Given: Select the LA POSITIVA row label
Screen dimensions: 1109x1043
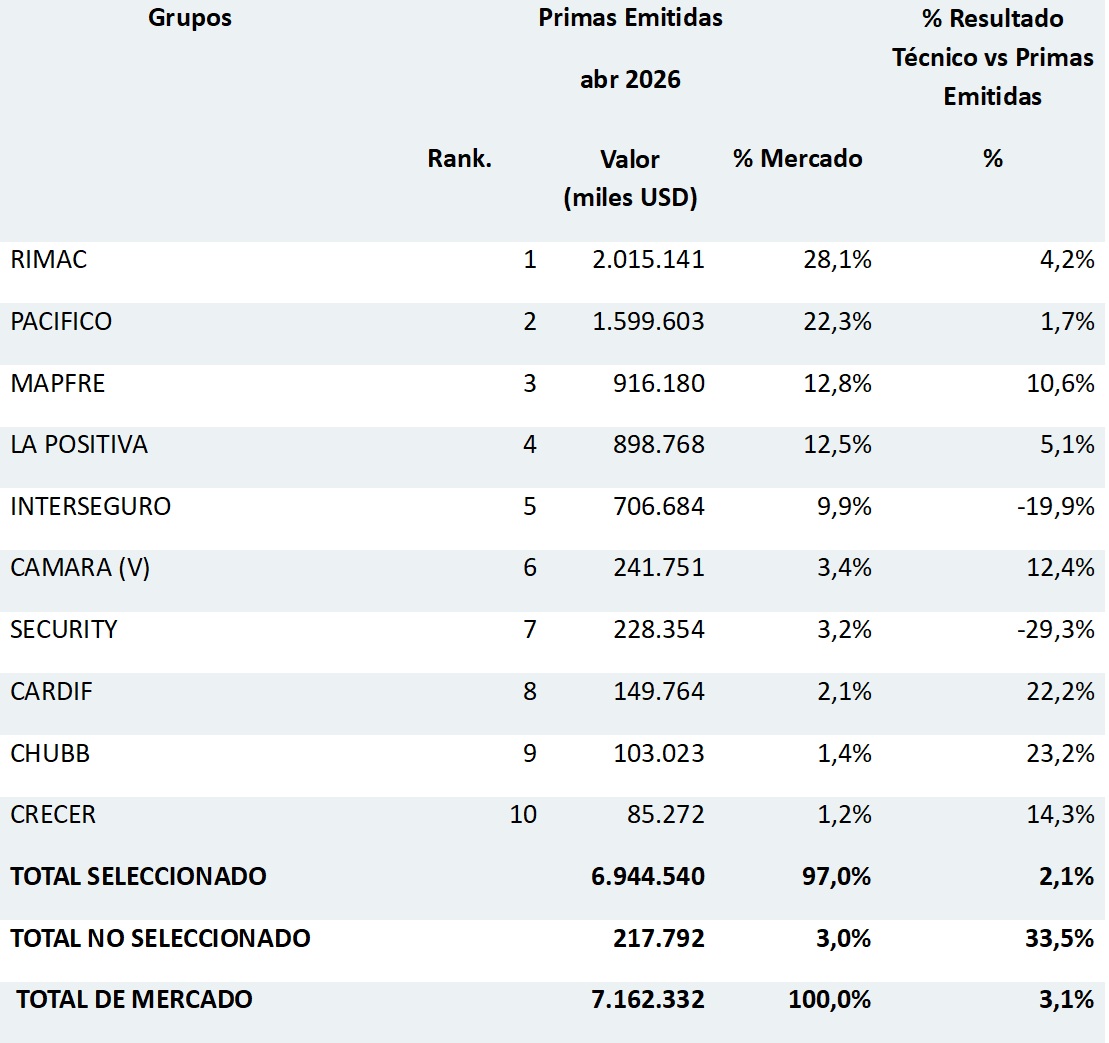Looking at the screenshot, I should [x=79, y=445].
